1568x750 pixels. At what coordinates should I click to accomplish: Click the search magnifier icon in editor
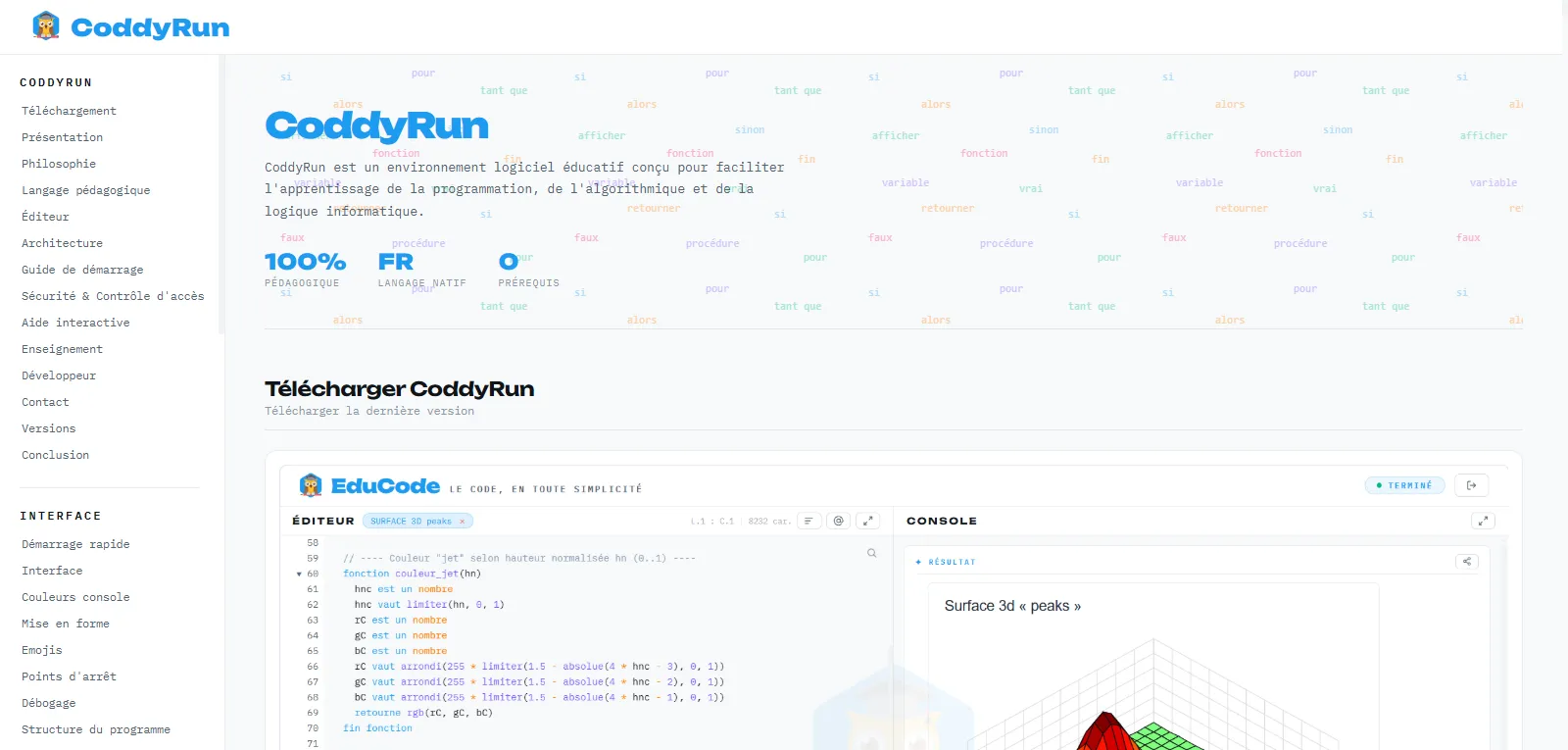click(871, 553)
